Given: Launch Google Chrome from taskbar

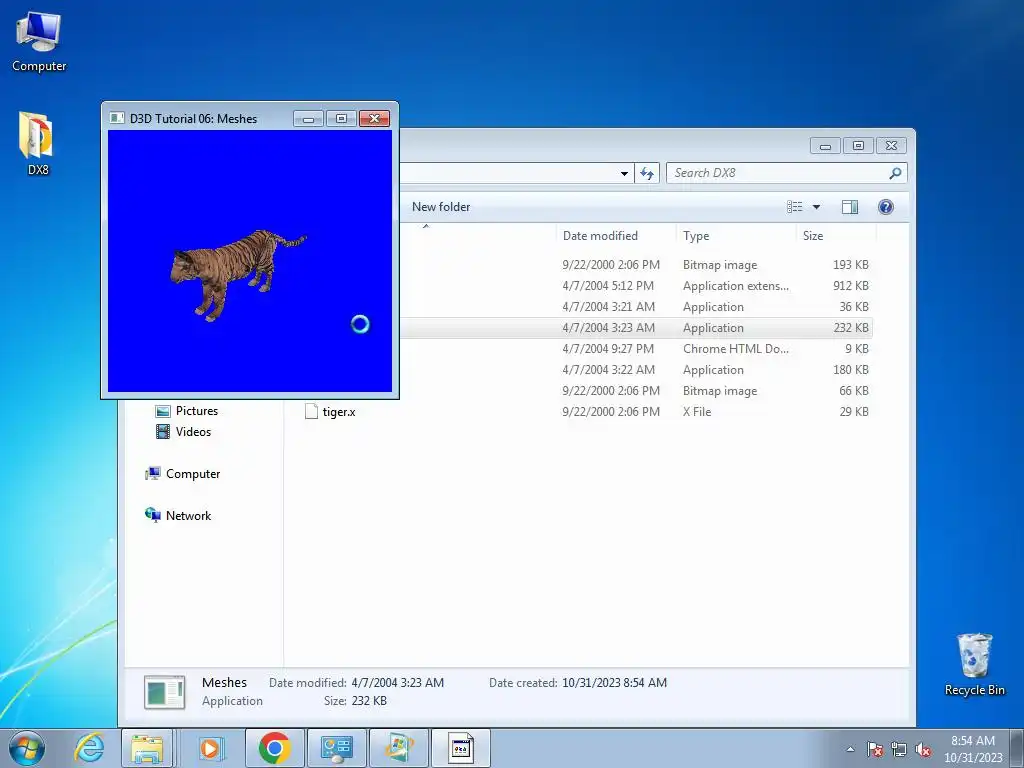Looking at the screenshot, I should [x=274, y=748].
